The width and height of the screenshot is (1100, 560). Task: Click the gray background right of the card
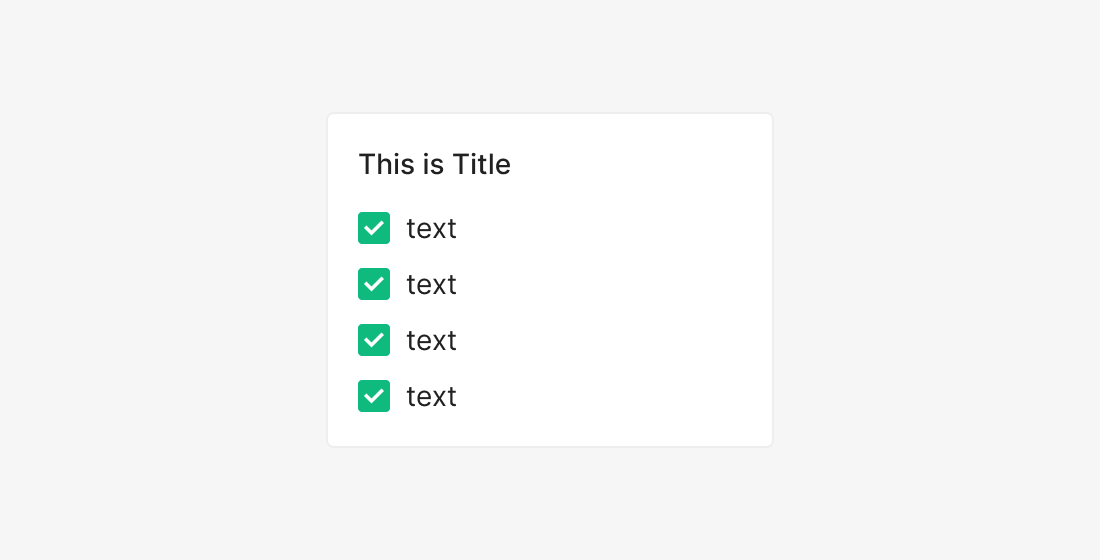pos(940,280)
